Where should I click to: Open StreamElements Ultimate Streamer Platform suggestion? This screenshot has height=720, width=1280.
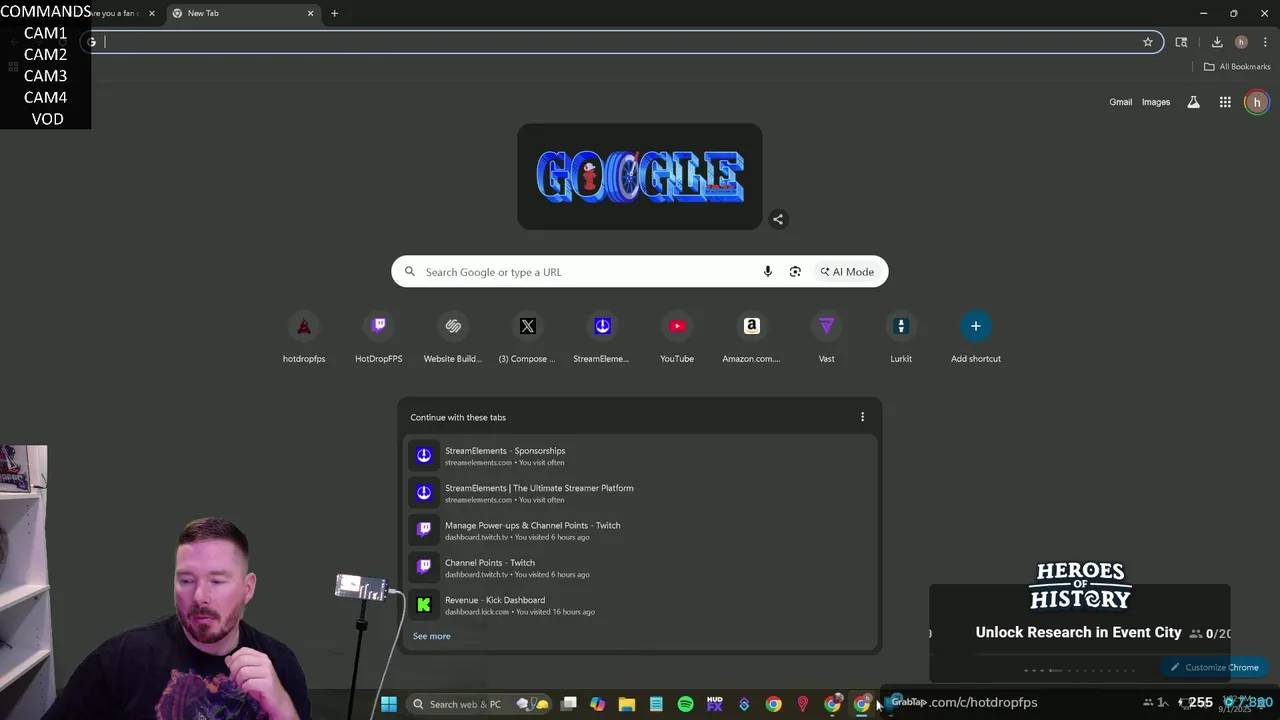point(640,493)
